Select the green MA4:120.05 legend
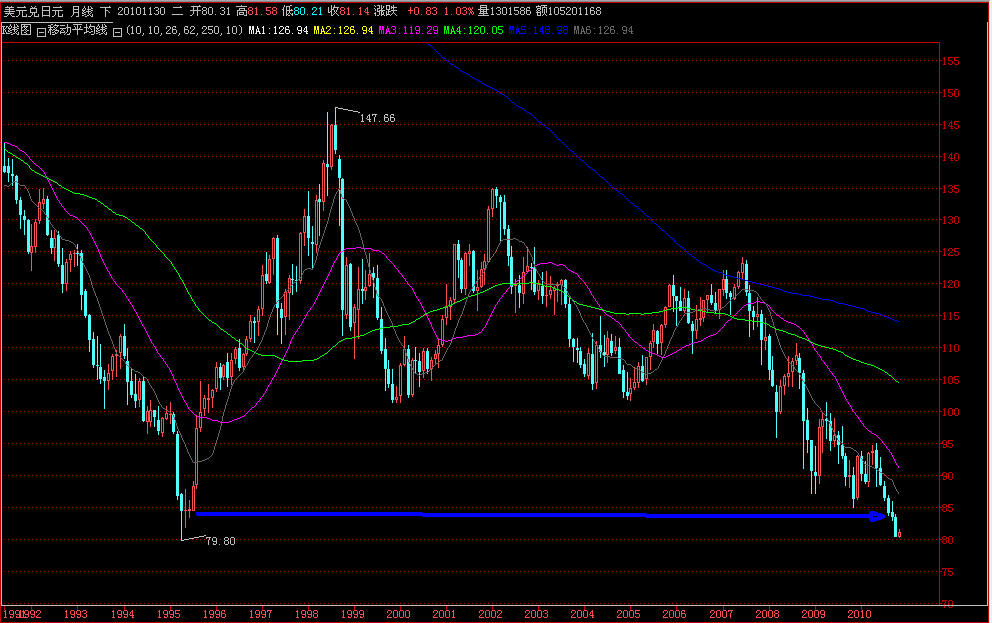The image size is (992, 623). (x=473, y=30)
